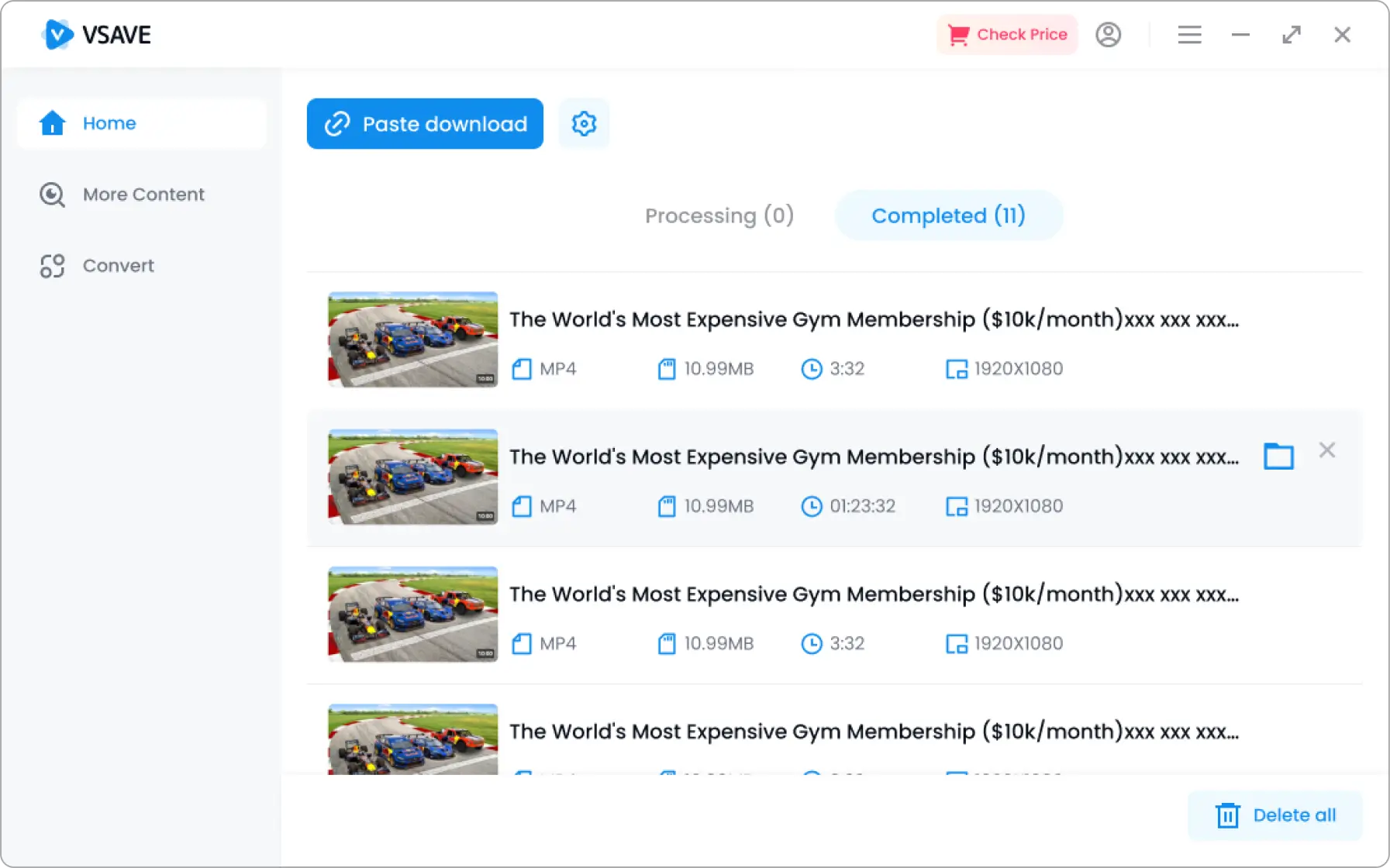Switch to the Completed (11) tab

coord(949,215)
